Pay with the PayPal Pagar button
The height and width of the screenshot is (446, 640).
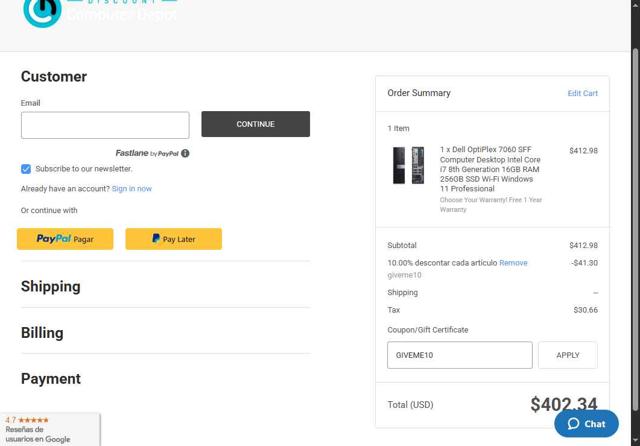(65, 239)
